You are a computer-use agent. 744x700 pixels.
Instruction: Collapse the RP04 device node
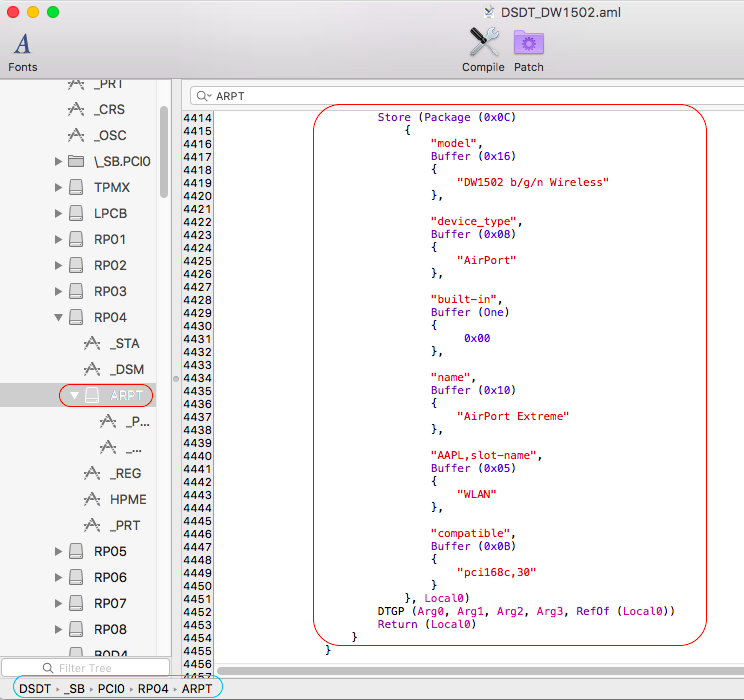point(58,317)
